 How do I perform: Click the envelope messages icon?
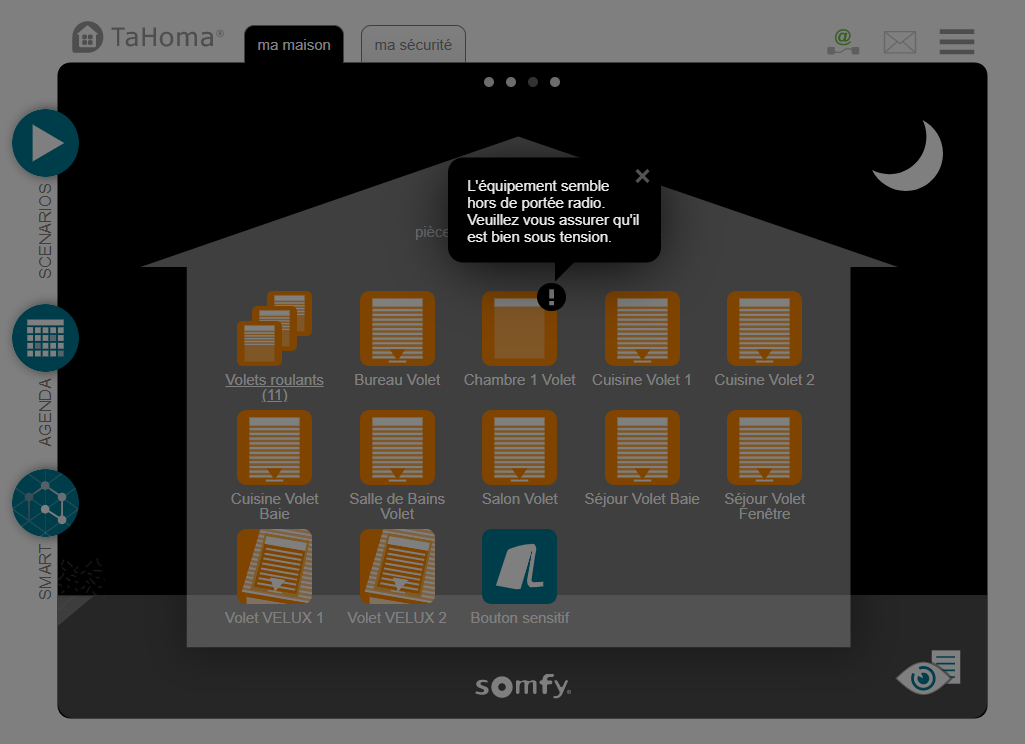click(x=900, y=42)
